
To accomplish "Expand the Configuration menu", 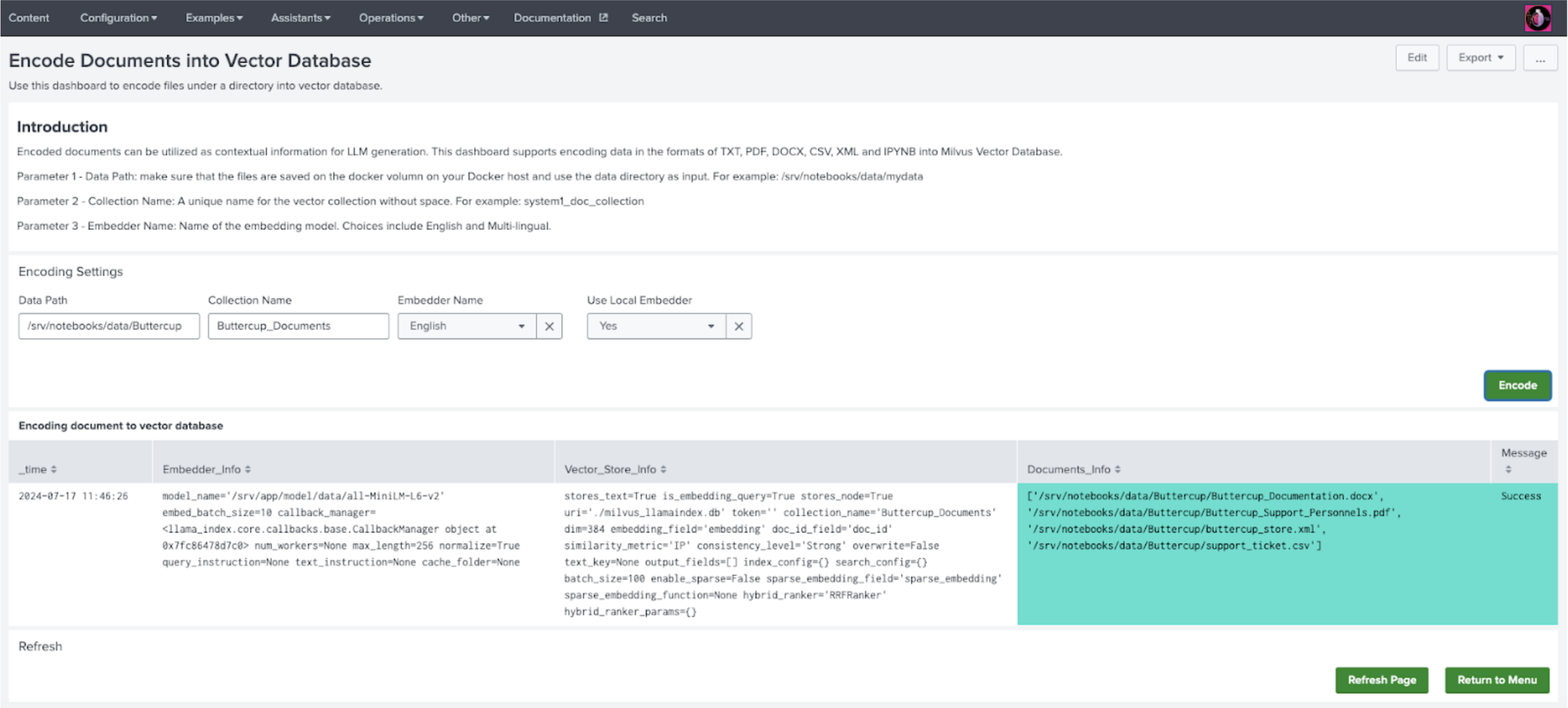I will 119,17.
